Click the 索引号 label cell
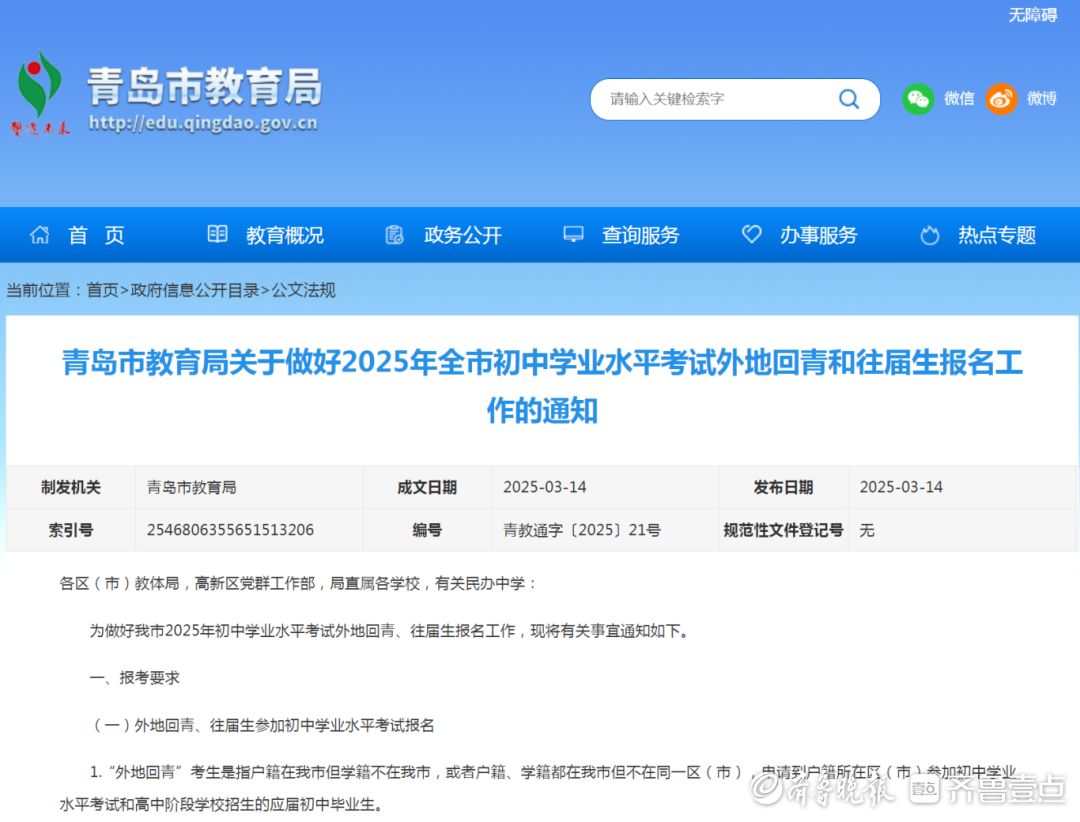Screen dimensions: 1080x822 coord(71,530)
